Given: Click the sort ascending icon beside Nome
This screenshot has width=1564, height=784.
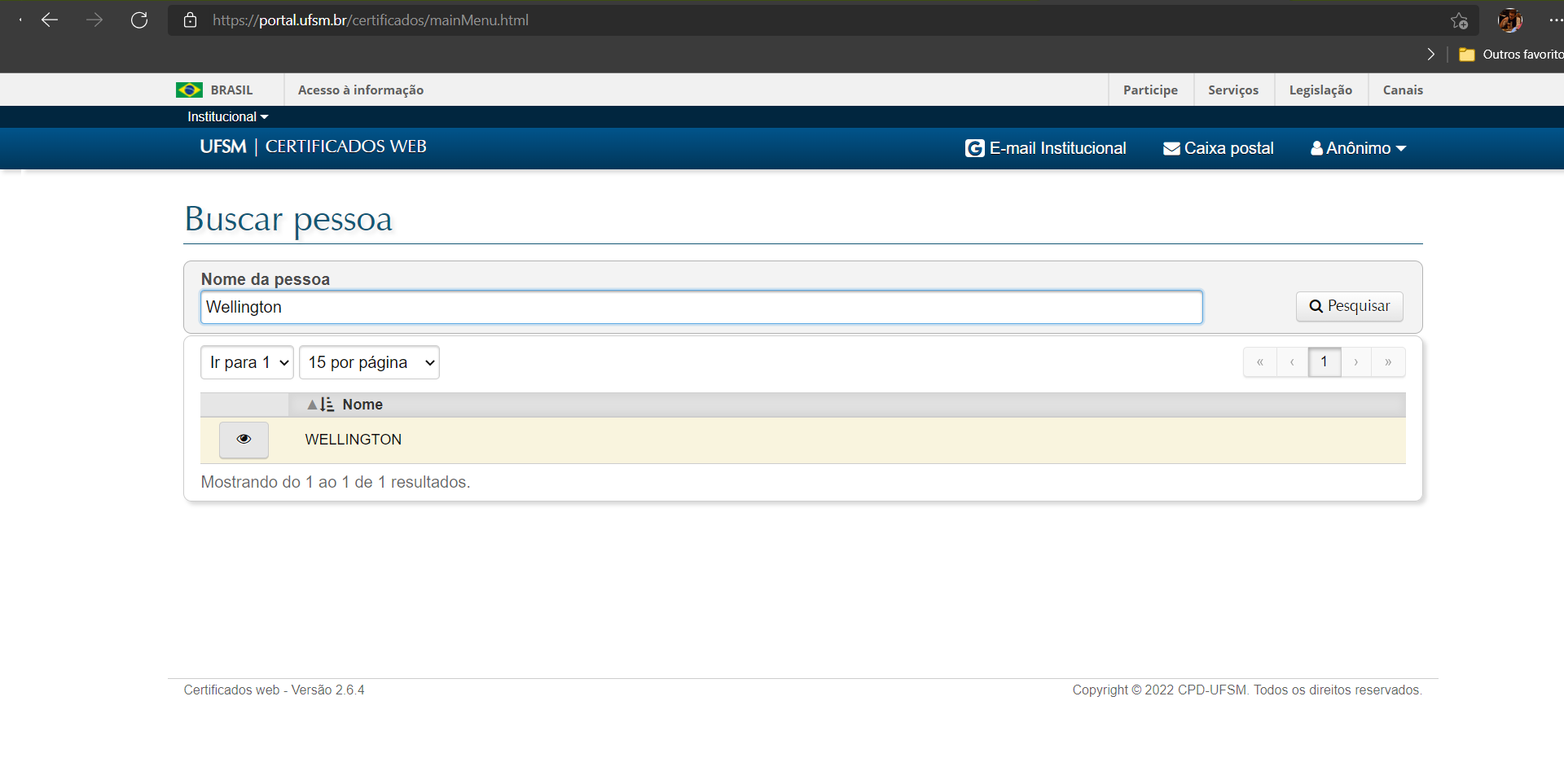Looking at the screenshot, I should click(x=320, y=405).
